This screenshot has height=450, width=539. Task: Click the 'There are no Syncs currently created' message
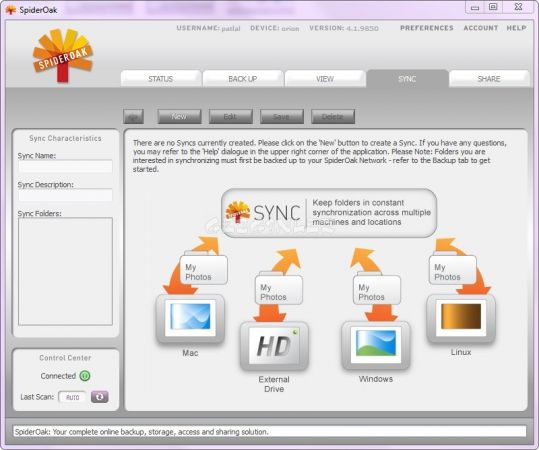[319, 156]
